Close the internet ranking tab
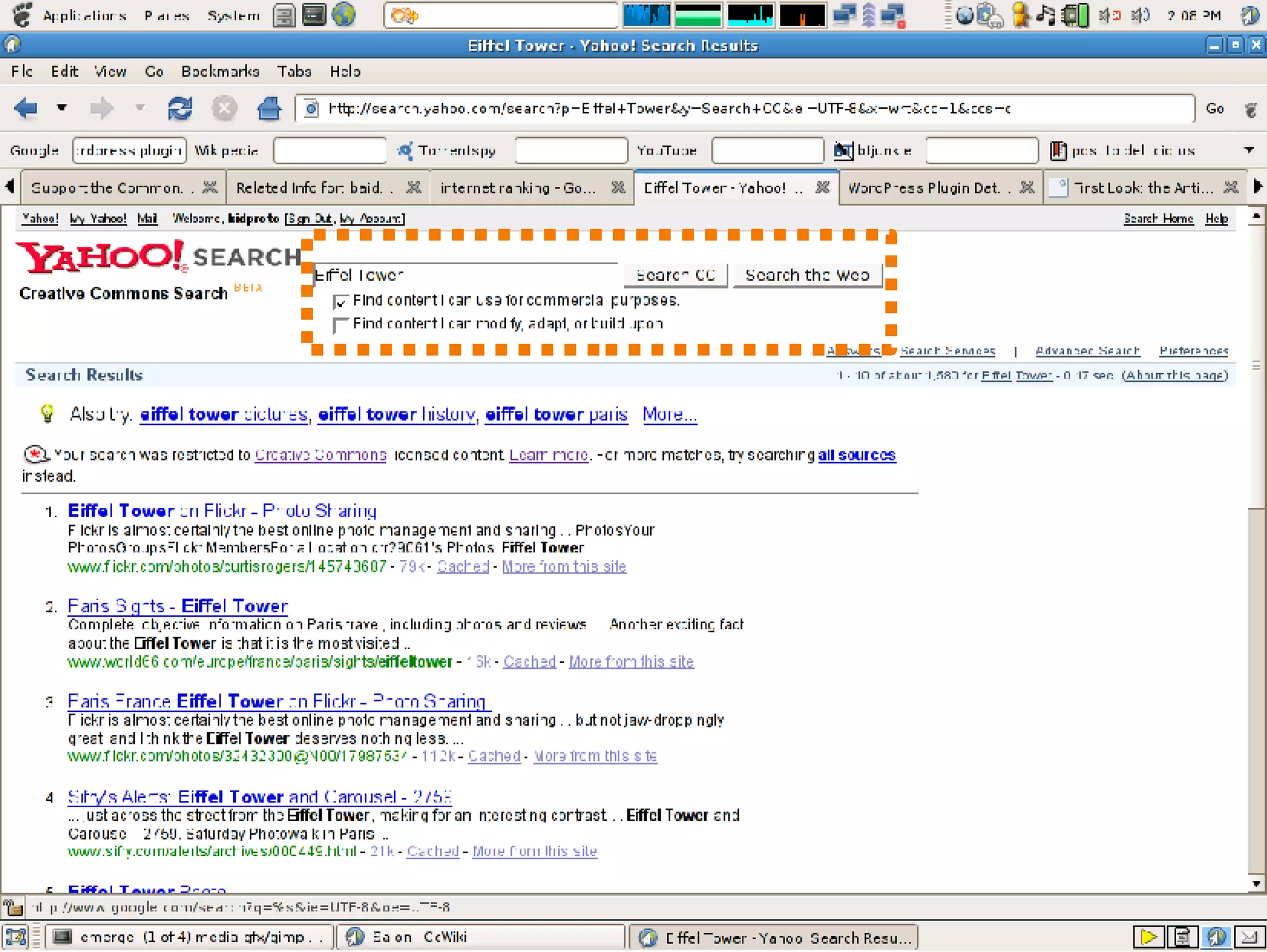This screenshot has width=1267, height=952. (x=617, y=187)
